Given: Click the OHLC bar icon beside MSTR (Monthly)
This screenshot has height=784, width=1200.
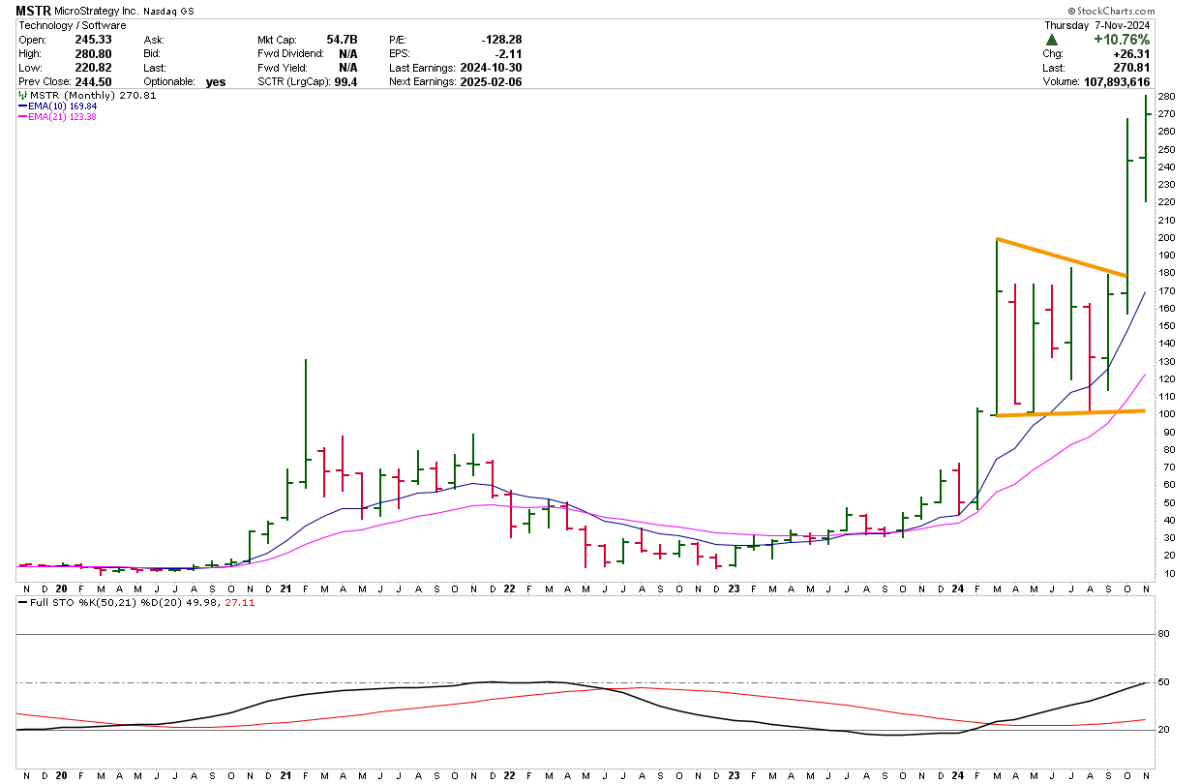Looking at the screenshot, I should tap(22, 96).
